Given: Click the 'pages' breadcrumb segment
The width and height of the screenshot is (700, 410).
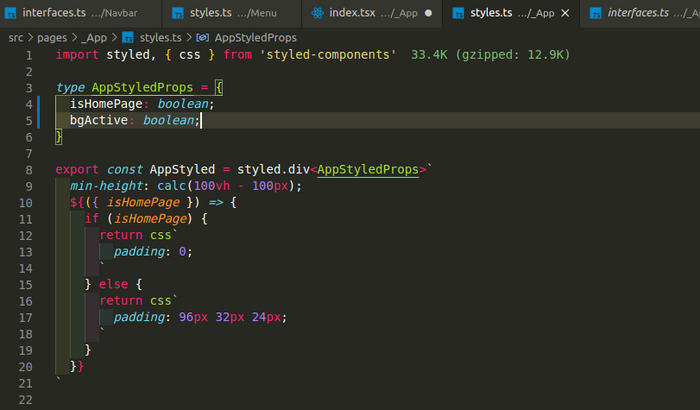Looking at the screenshot, I should click(52, 38).
